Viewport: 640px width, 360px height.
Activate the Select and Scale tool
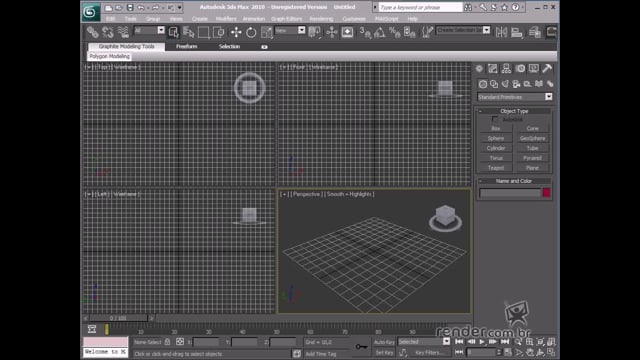coord(266,32)
